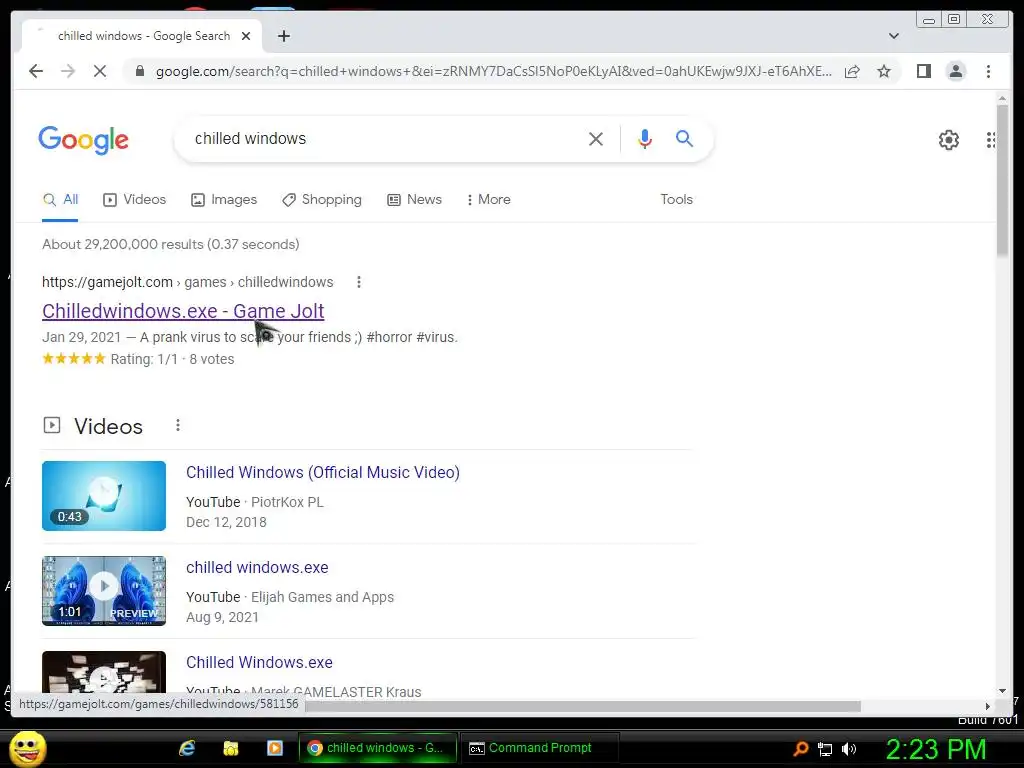Image resolution: width=1024 pixels, height=768 pixels.
Task: Switch to the Command Prompt taskbar window
Action: point(539,748)
